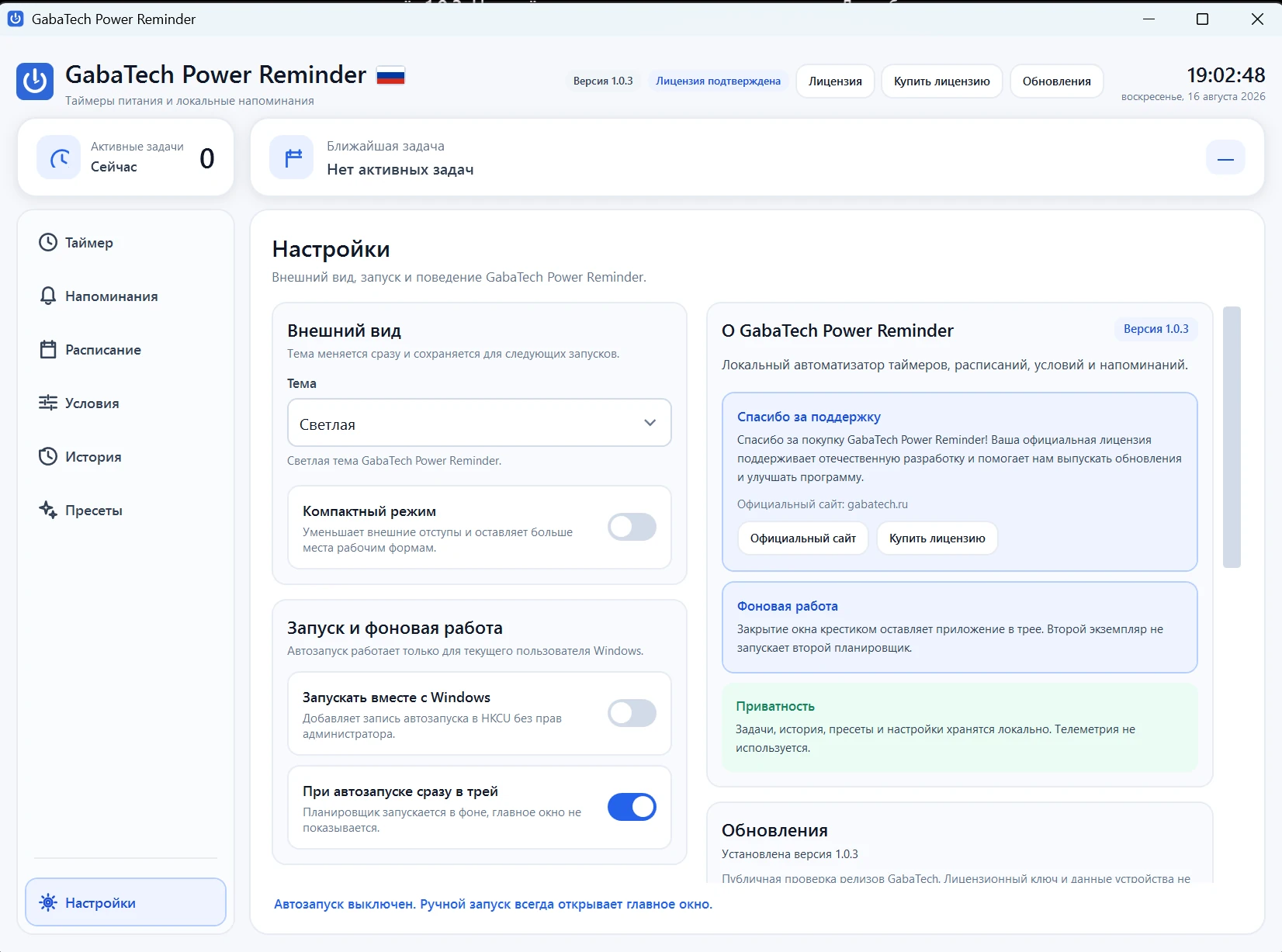This screenshot has width=1282, height=952.
Task: Click the Автозапуск выключен status message
Action: tap(493, 904)
